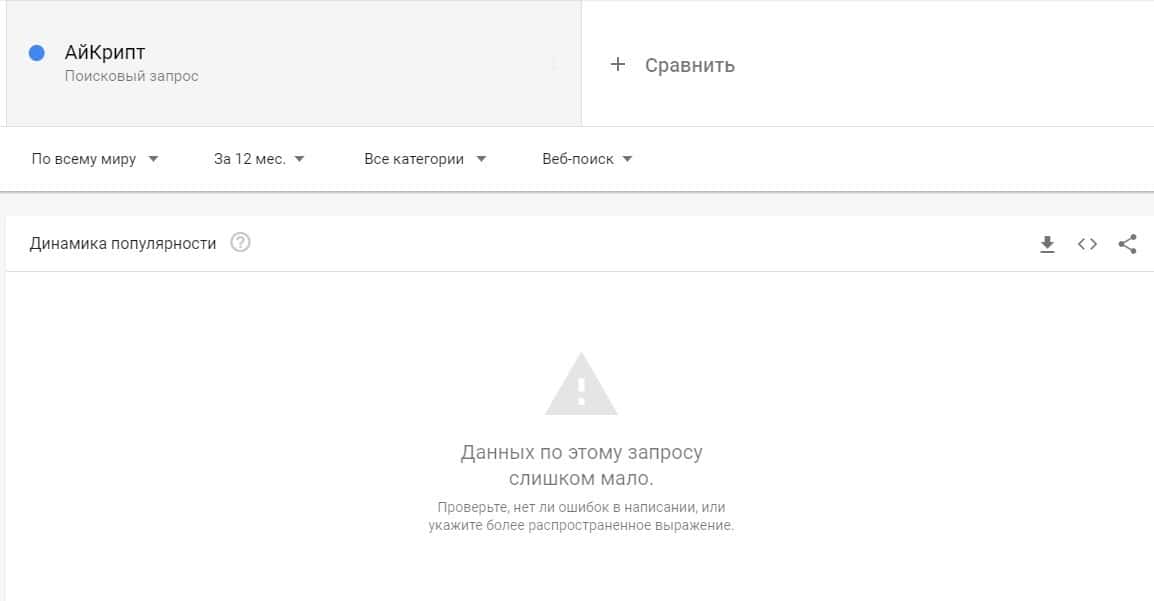1154x601 pixels.
Task: Click the arrow next to По всему миру
Action: click(x=153, y=159)
